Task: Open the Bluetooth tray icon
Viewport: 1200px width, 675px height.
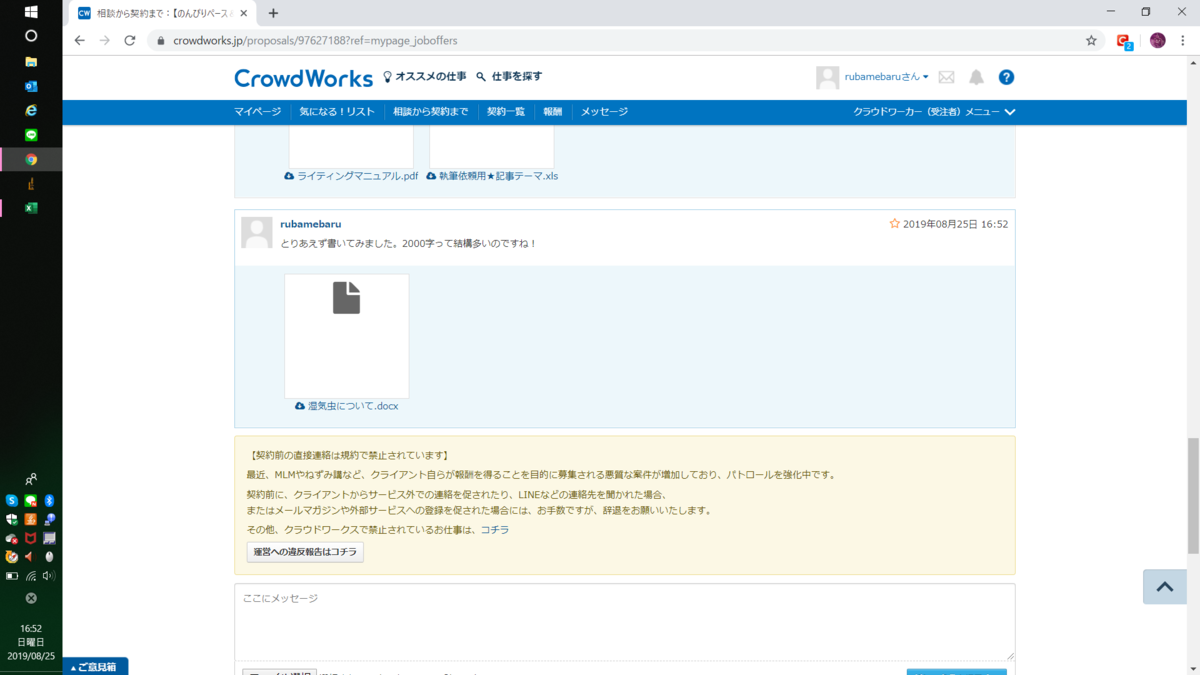Action: pyautogui.click(x=49, y=501)
